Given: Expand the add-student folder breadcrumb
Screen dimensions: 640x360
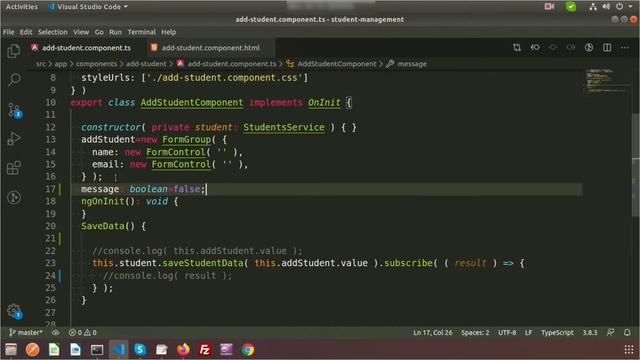Looking at the screenshot, I should [x=146, y=64].
